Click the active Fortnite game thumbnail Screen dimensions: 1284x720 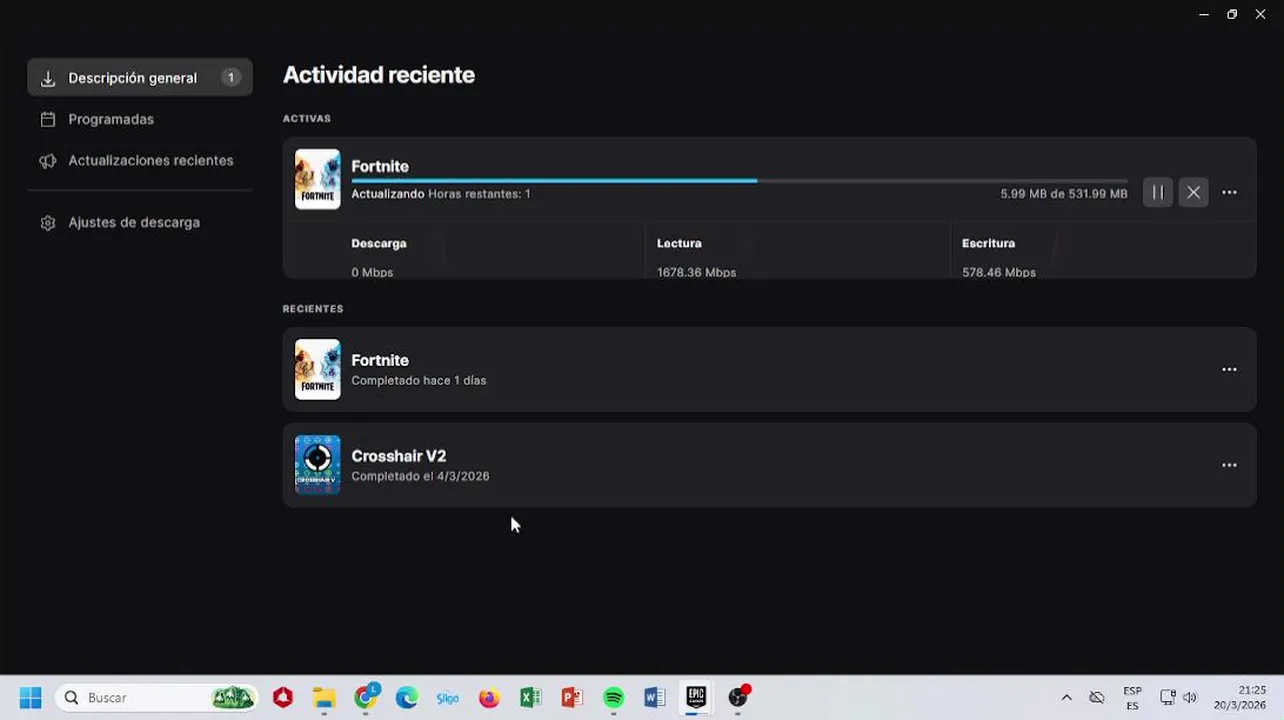317,179
